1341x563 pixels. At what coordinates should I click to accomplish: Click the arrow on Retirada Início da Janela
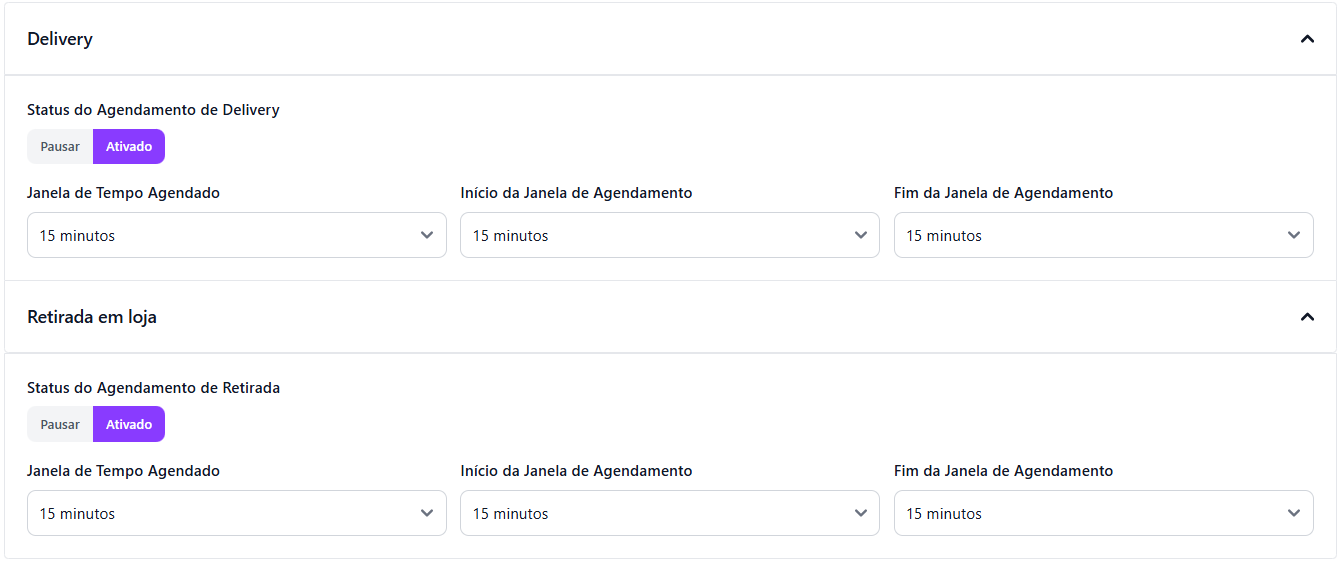pos(860,513)
